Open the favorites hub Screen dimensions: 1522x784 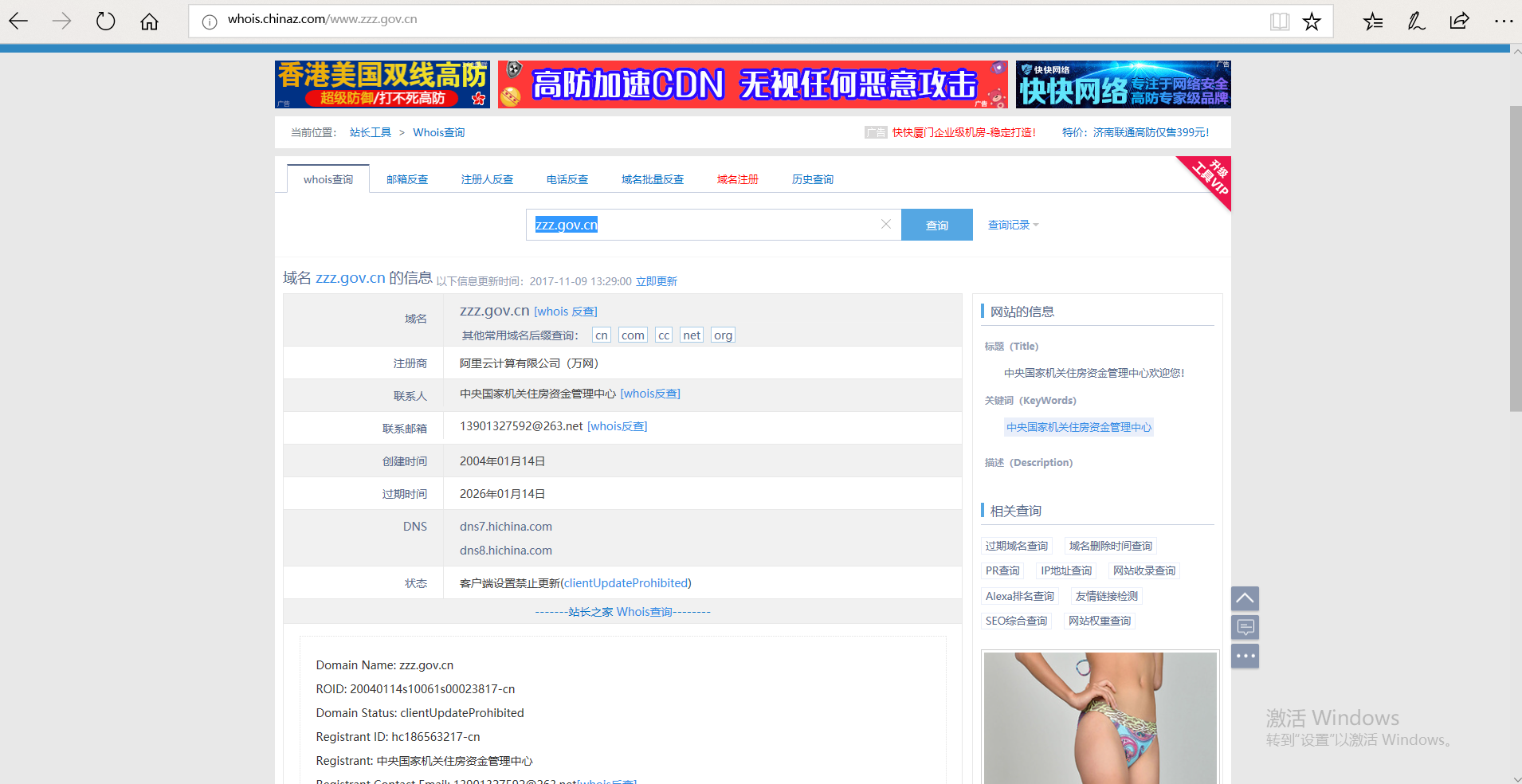tap(1373, 22)
